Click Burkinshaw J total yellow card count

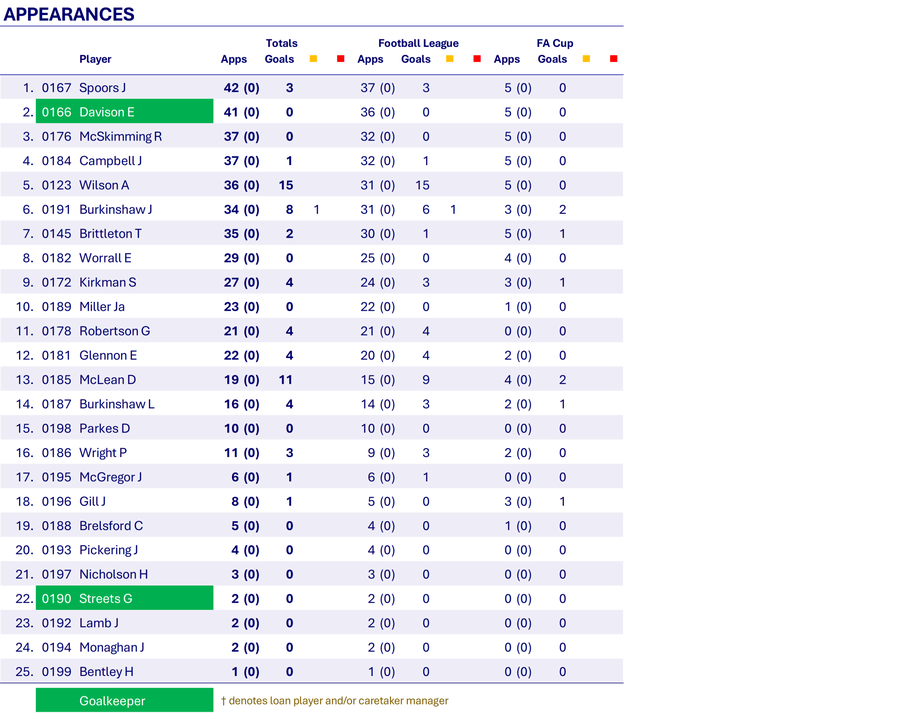(316, 210)
